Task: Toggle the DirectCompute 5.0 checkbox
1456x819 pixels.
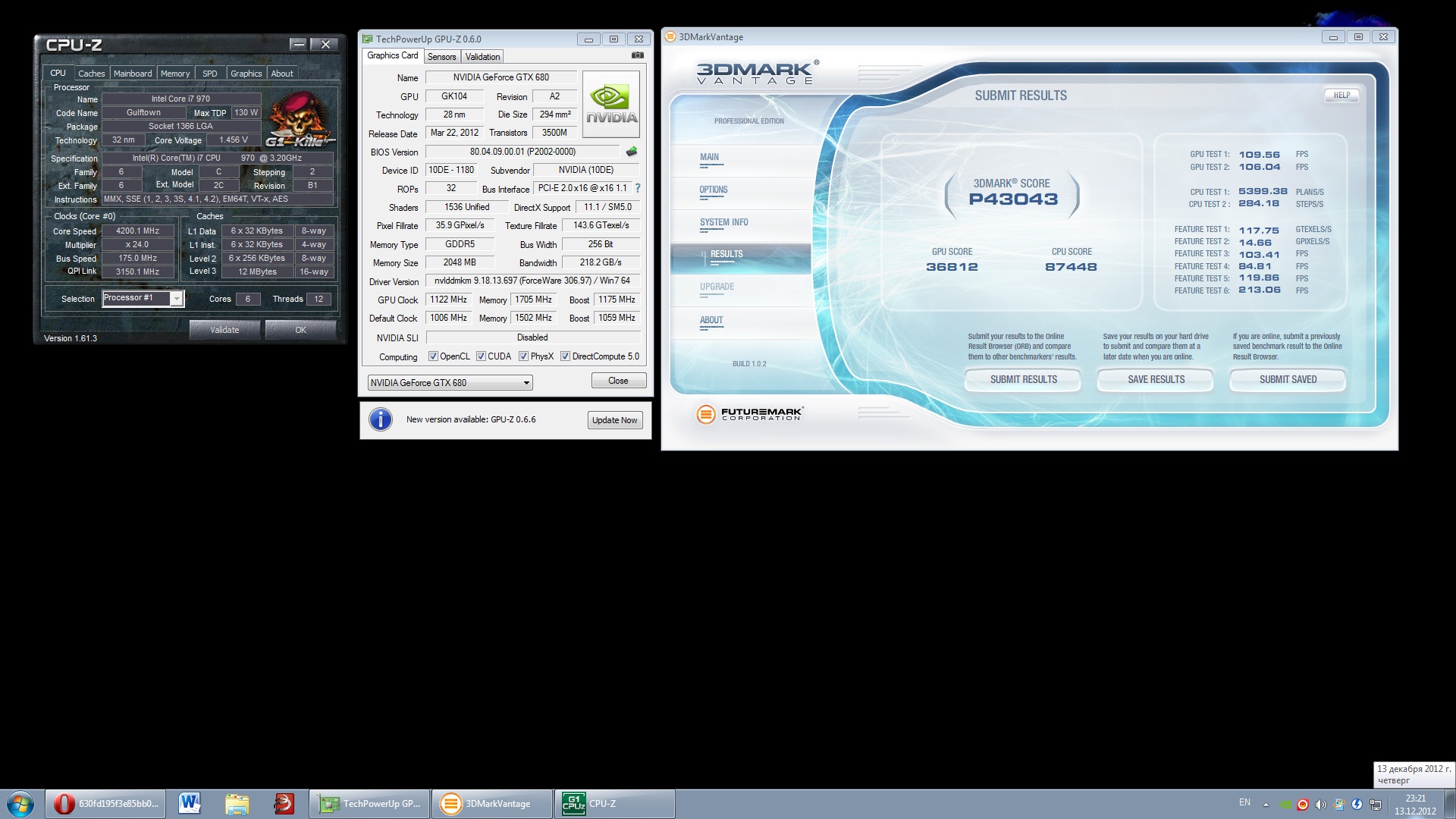Action: tap(565, 356)
